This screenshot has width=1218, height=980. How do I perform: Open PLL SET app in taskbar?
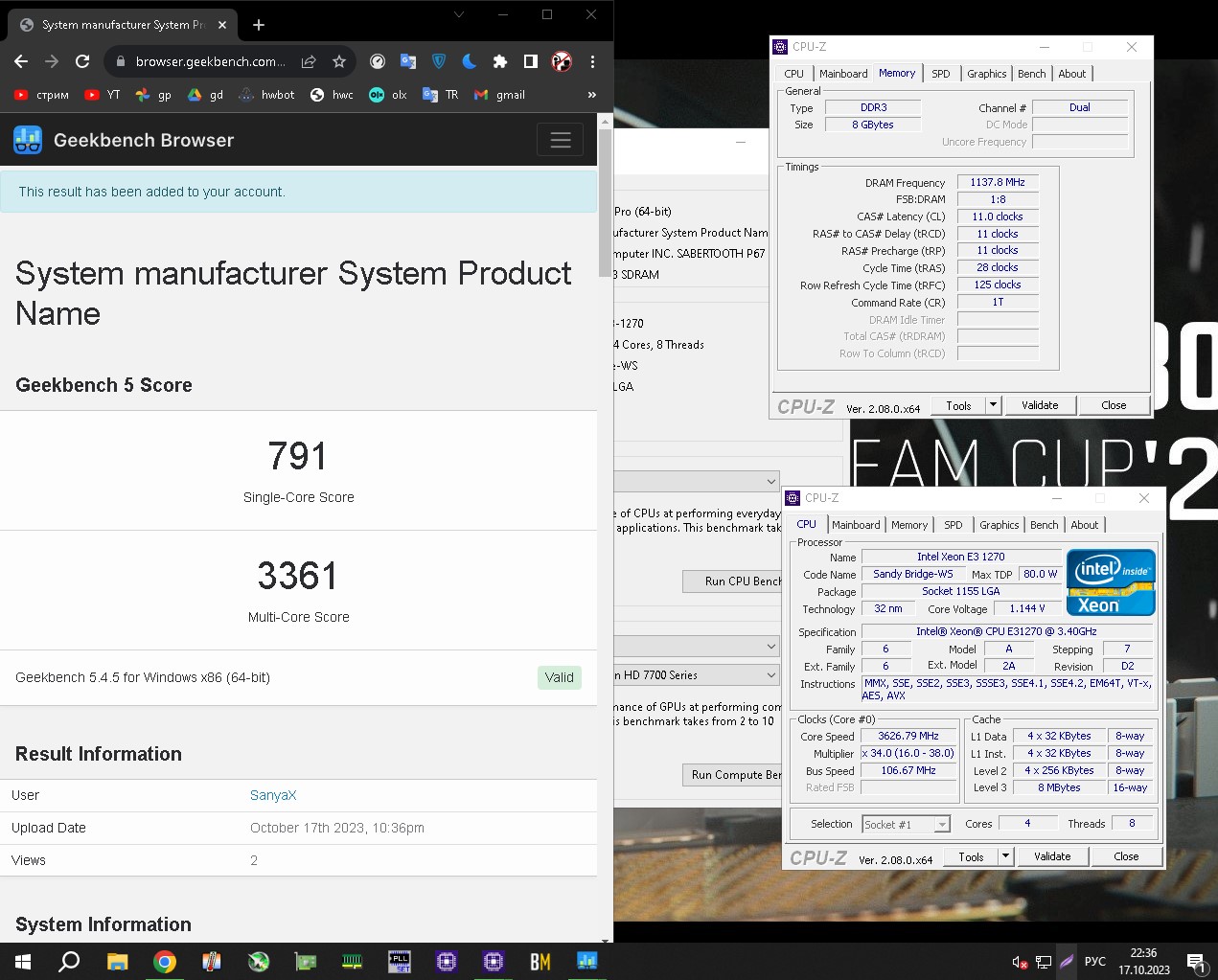pyautogui.click(x=400, y=961)
